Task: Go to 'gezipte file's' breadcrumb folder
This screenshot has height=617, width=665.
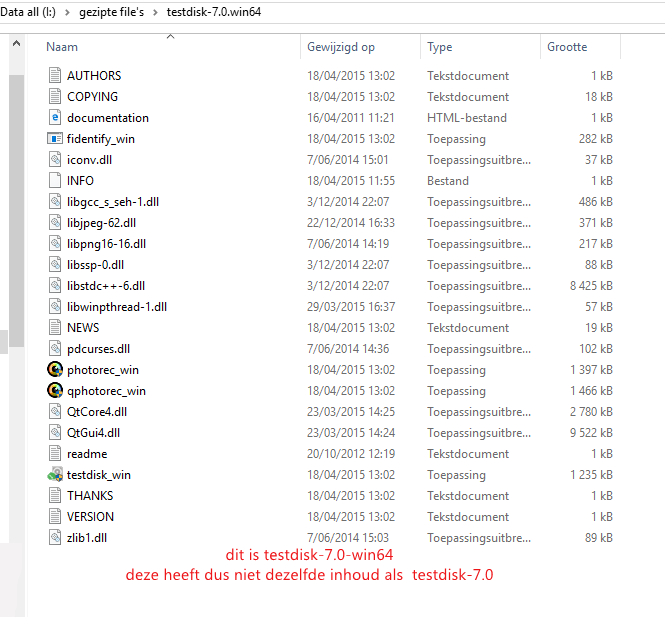Action: [x=112, y=12]
